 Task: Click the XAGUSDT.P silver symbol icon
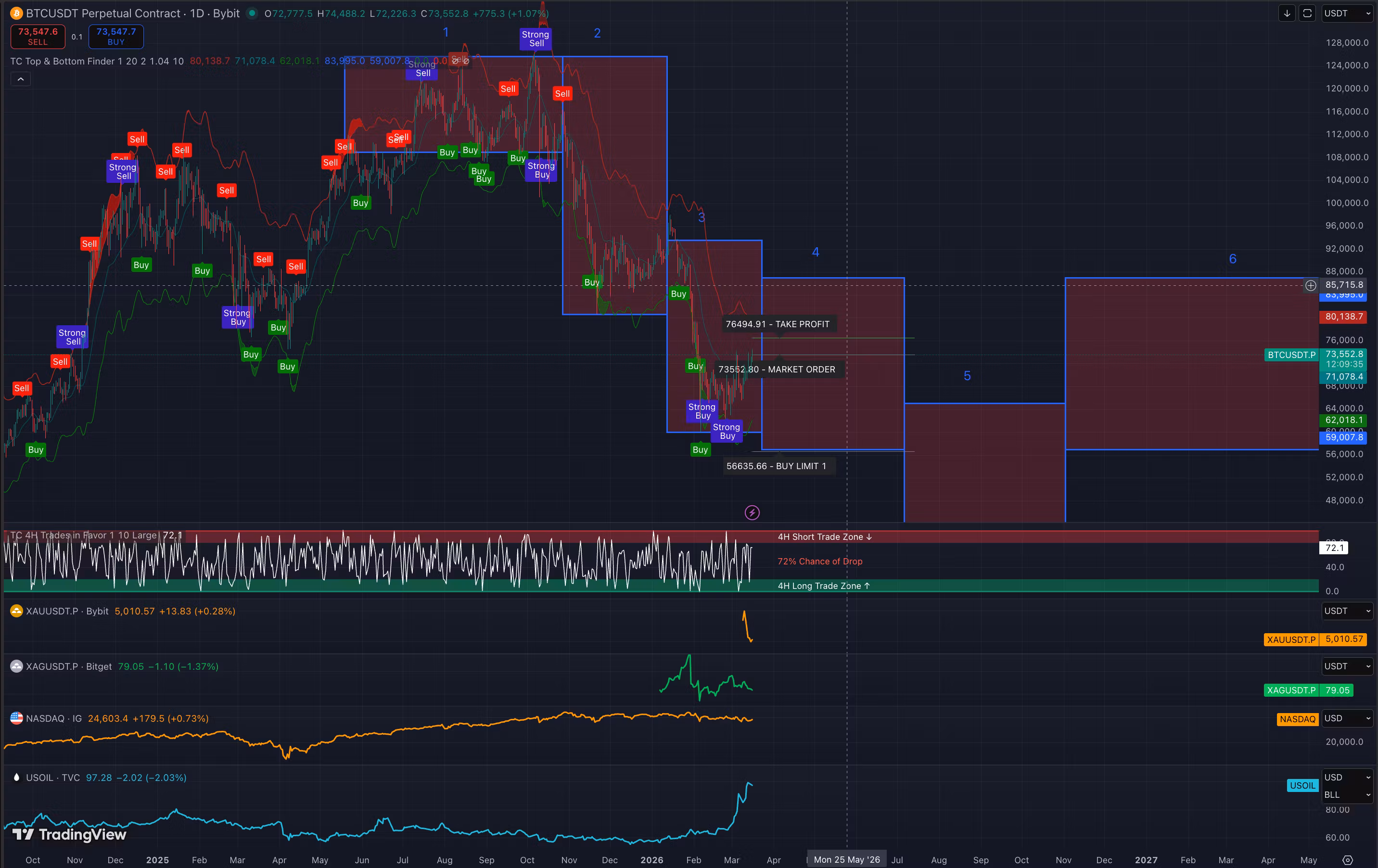click(16, 666)
